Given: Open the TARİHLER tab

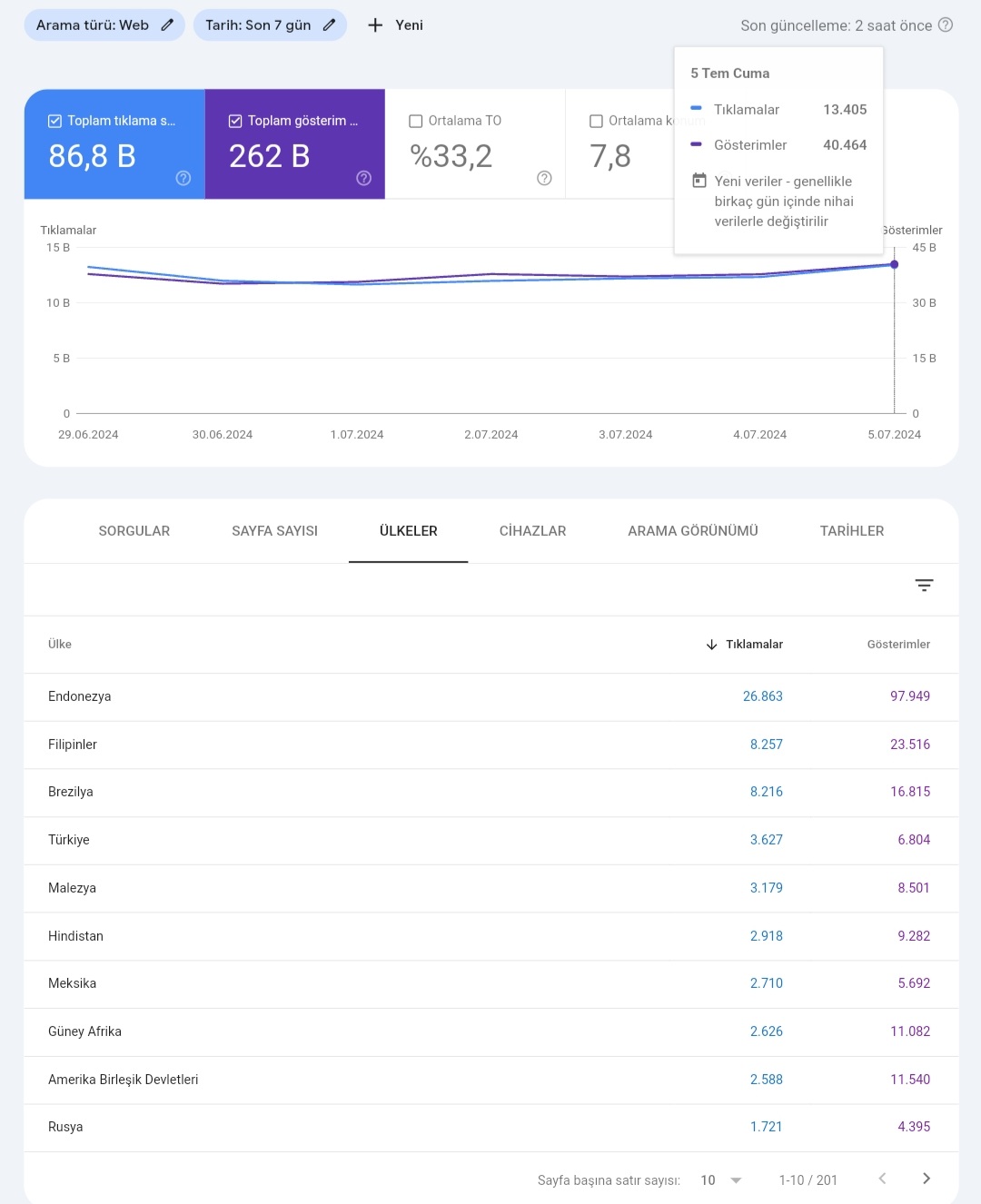Looking at the screenshot, I should [852, 531].
